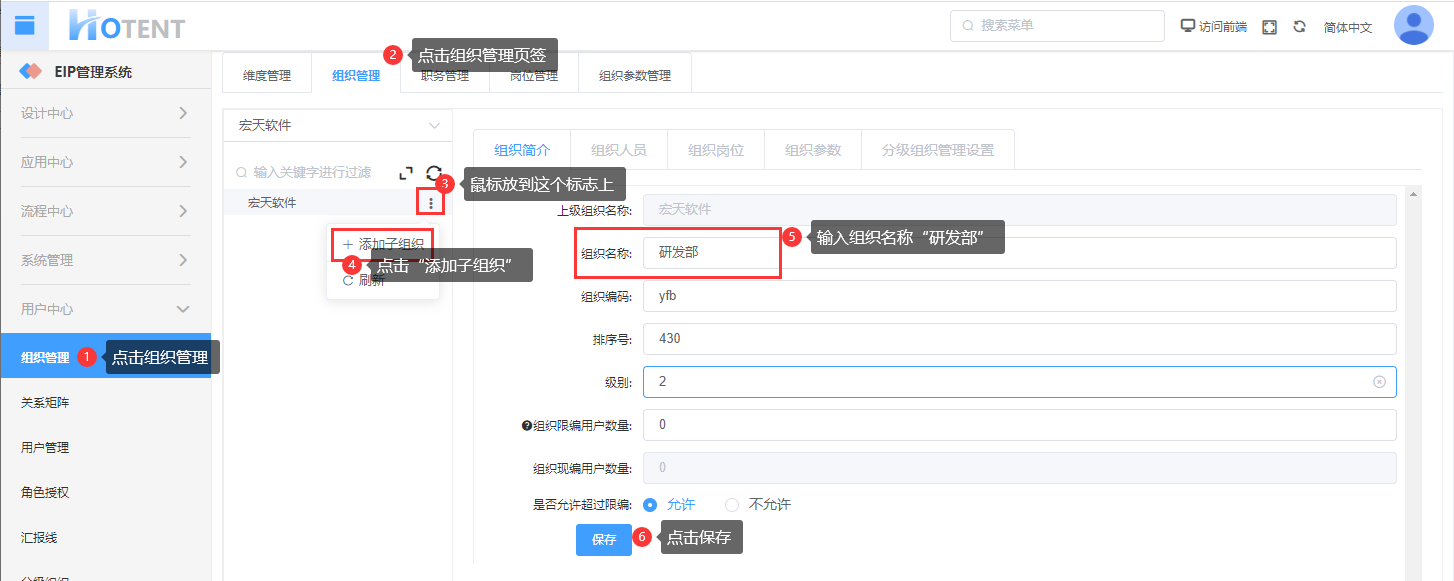Expand the 应用中心 menu
The width and height of the screenshot is (1454, 581).
(105, 162)
